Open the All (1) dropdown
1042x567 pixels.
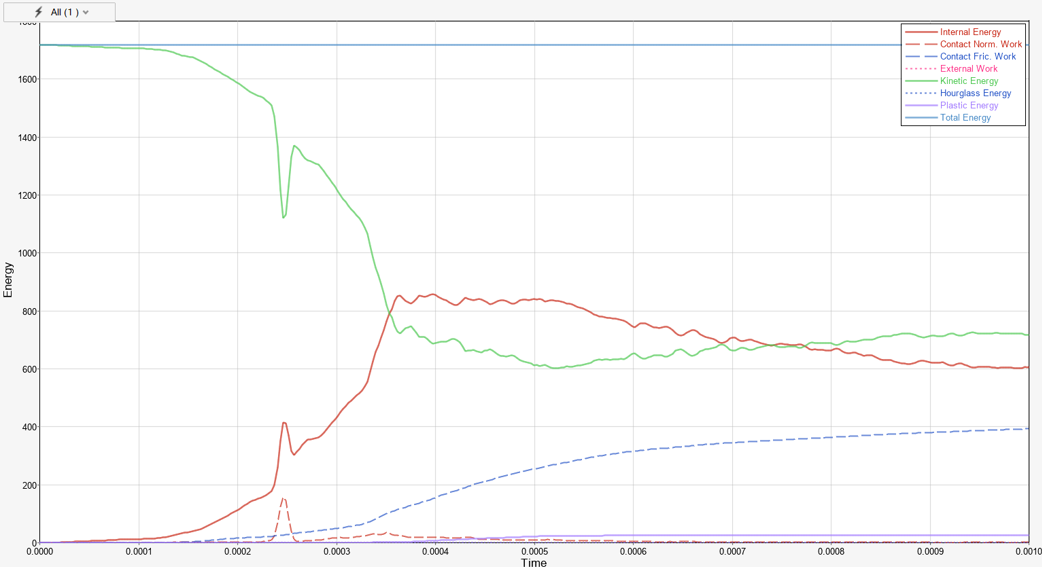(59, 12)
